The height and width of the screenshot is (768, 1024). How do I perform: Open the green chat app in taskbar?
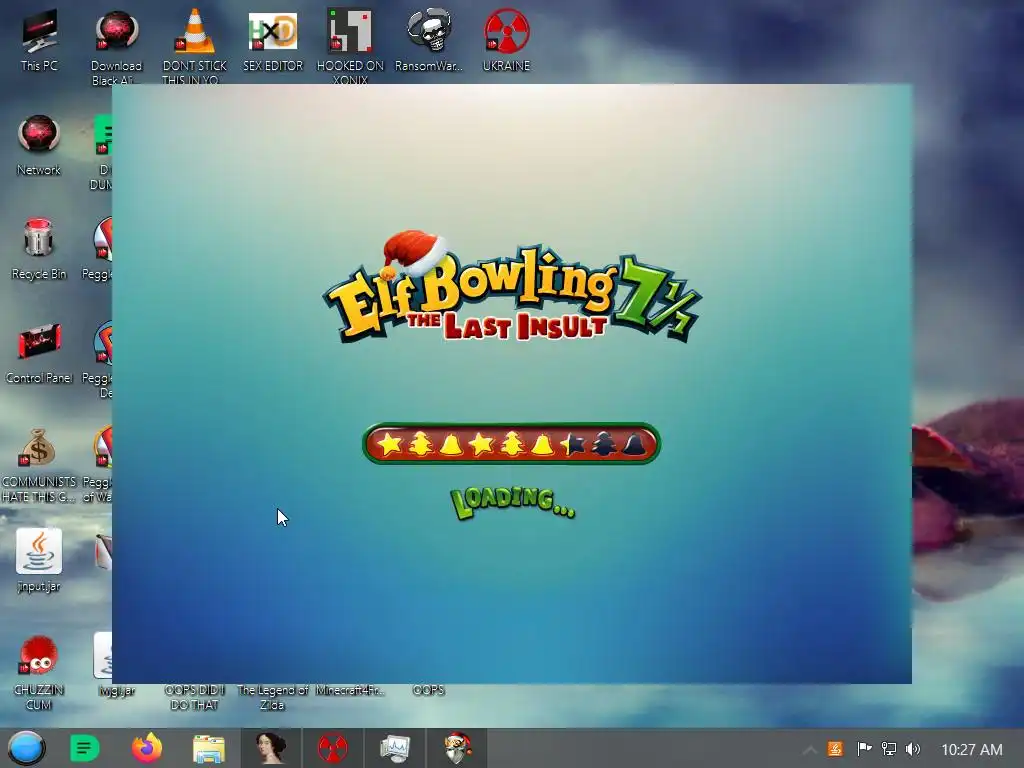coord(84,748)
